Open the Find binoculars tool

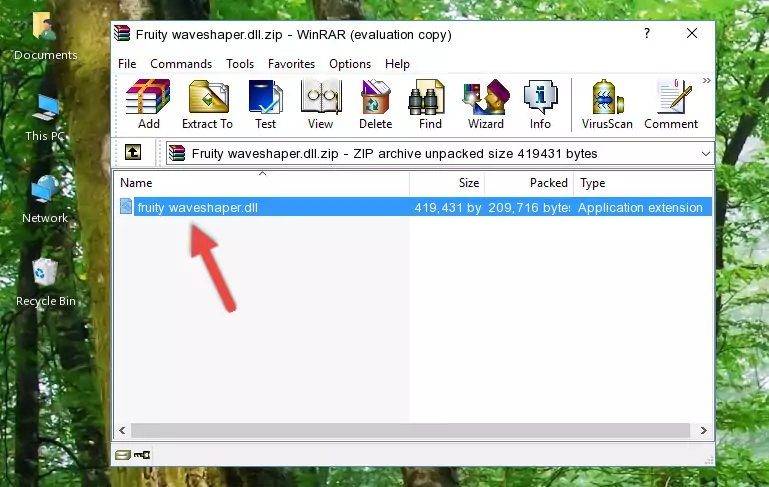coord(430,104)
